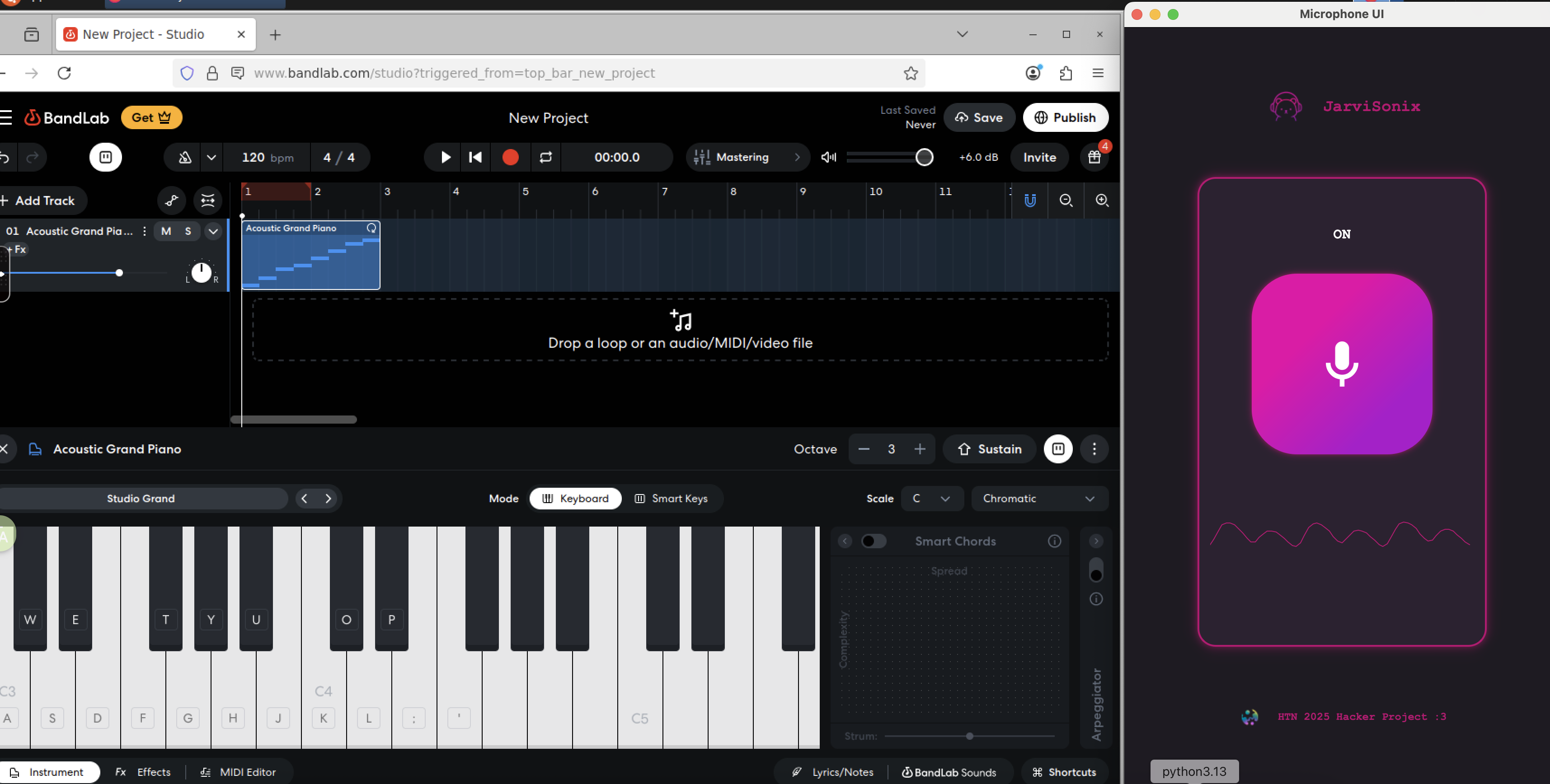This screenshot has height=784, width=1550.
Task: Click the return-to-start playback icon
Action: [475, 158]
